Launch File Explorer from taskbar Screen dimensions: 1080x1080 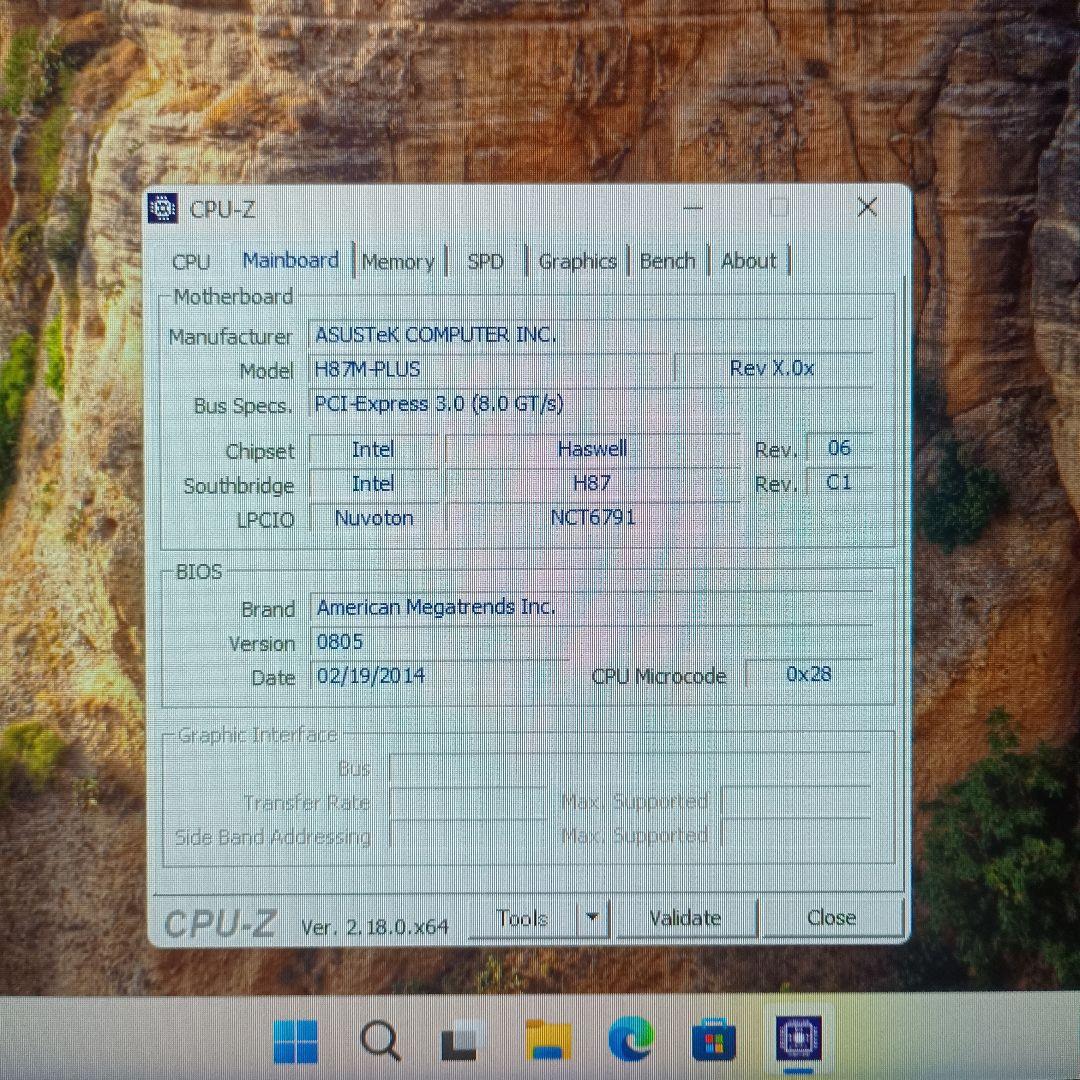click(548, 1041)
